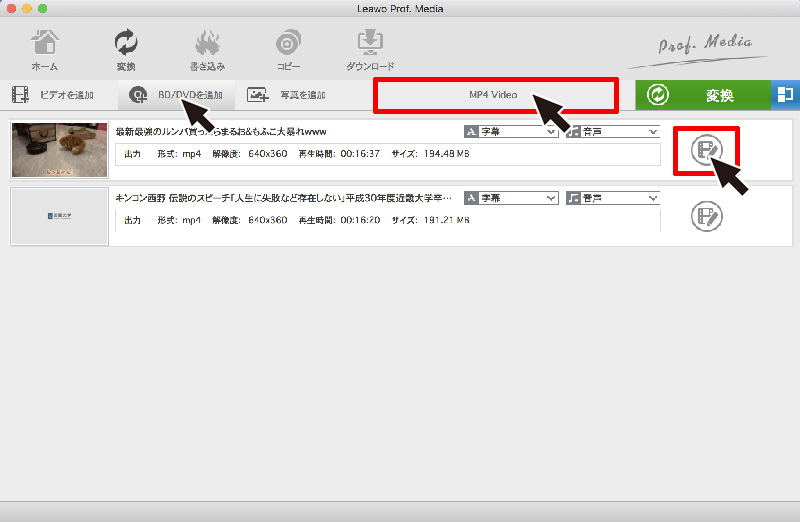Click the 191.21 MB size value

tap(446, 220)
